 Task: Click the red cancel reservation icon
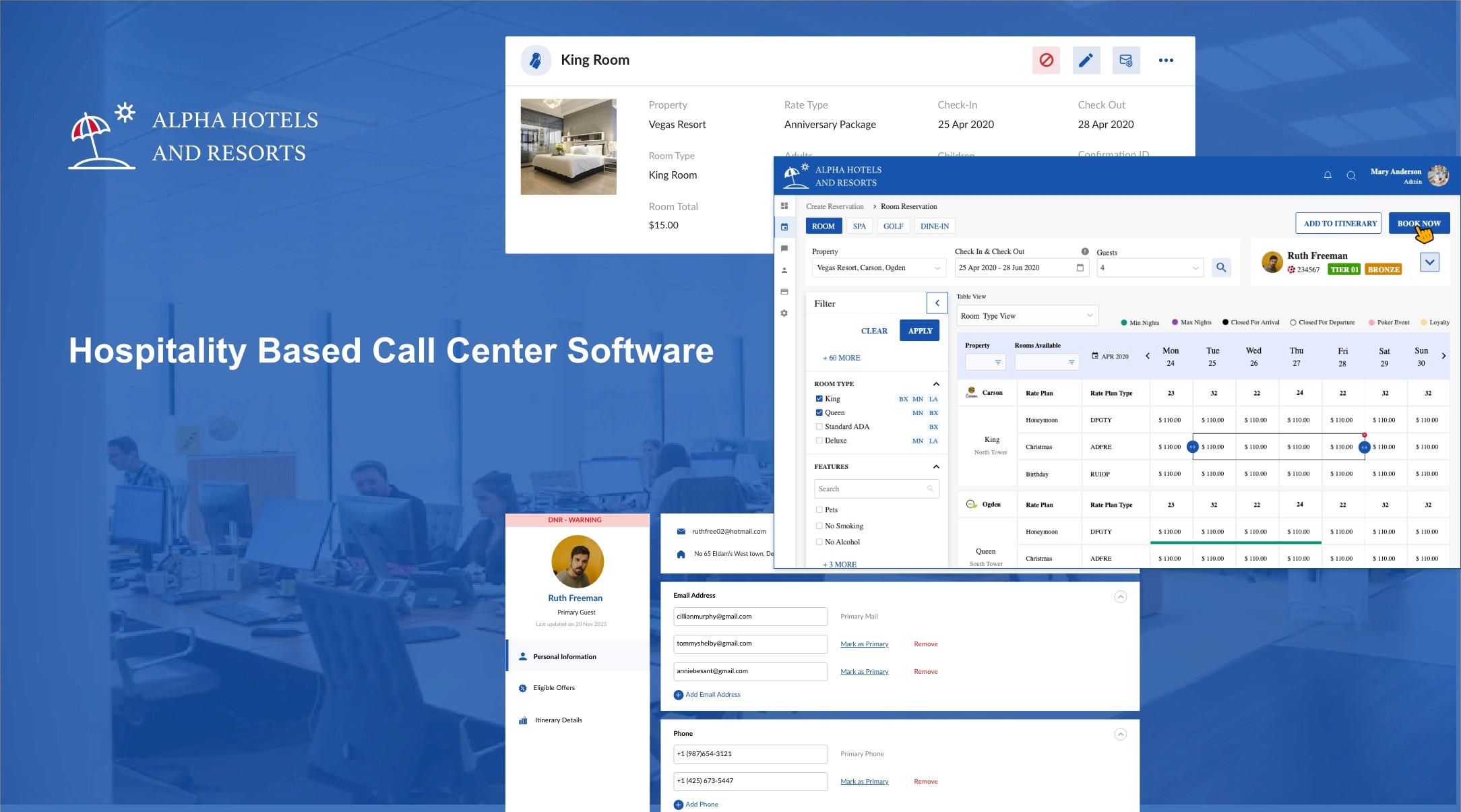[x=1046, y=61]
